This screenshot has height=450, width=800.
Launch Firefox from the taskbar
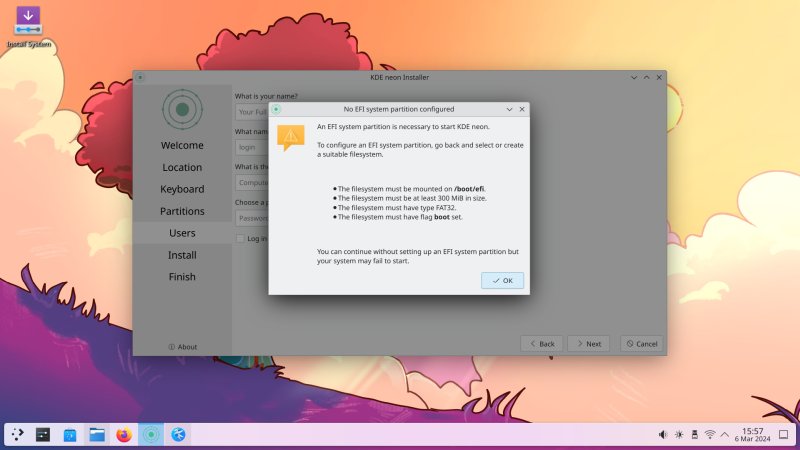124,435
